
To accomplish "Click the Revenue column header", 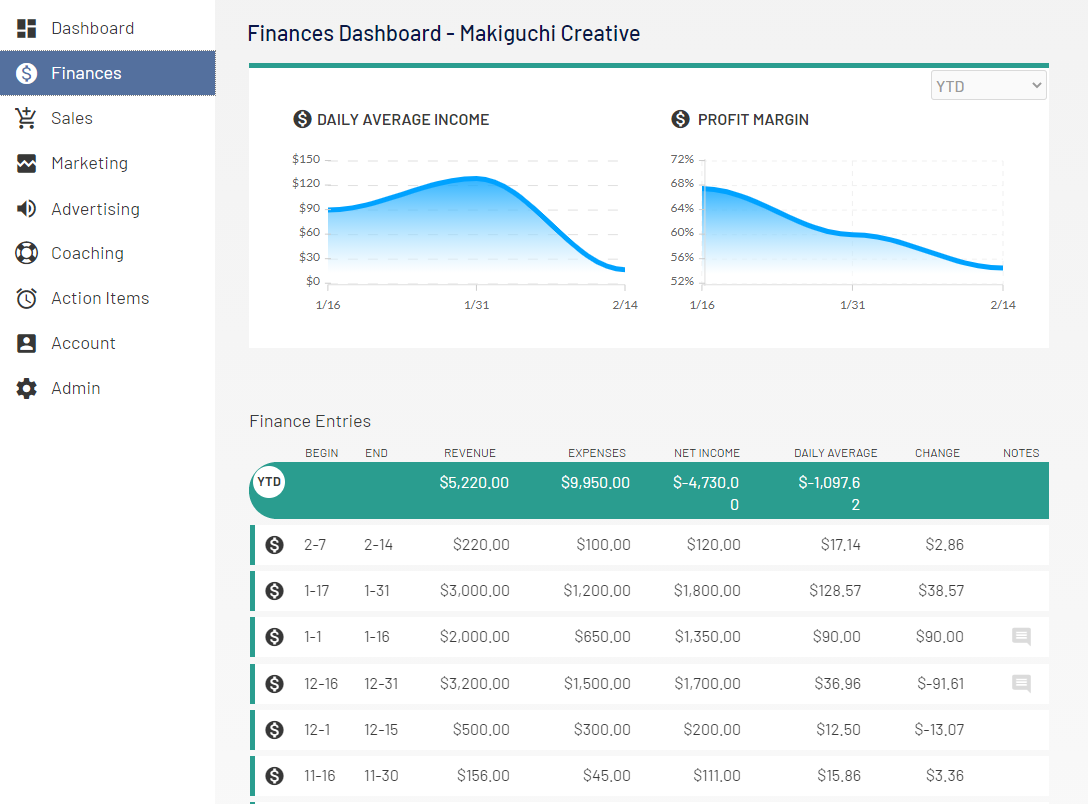I will coord(470,452).
